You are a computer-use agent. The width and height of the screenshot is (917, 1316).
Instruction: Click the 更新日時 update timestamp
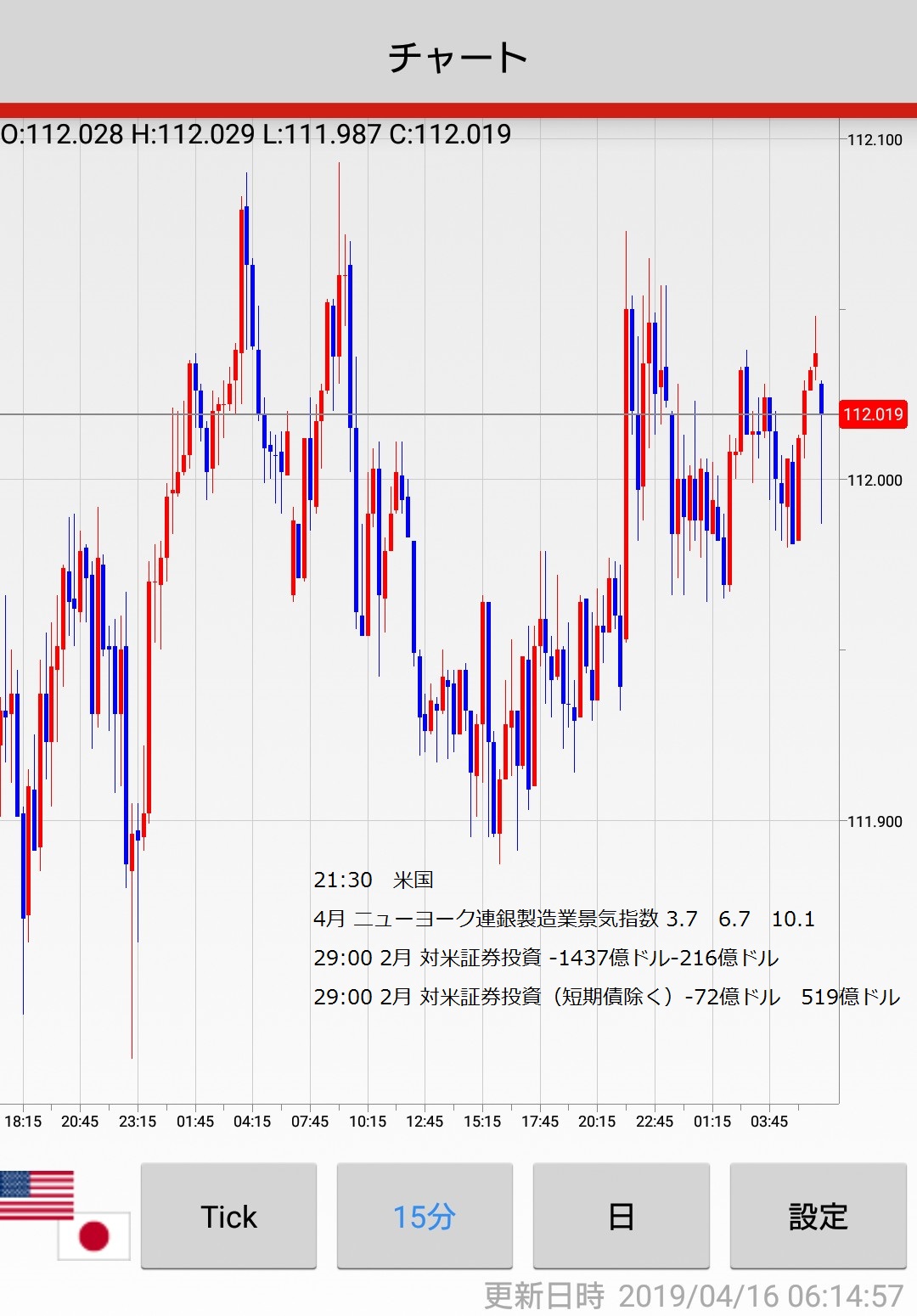tap(693, 1296)
